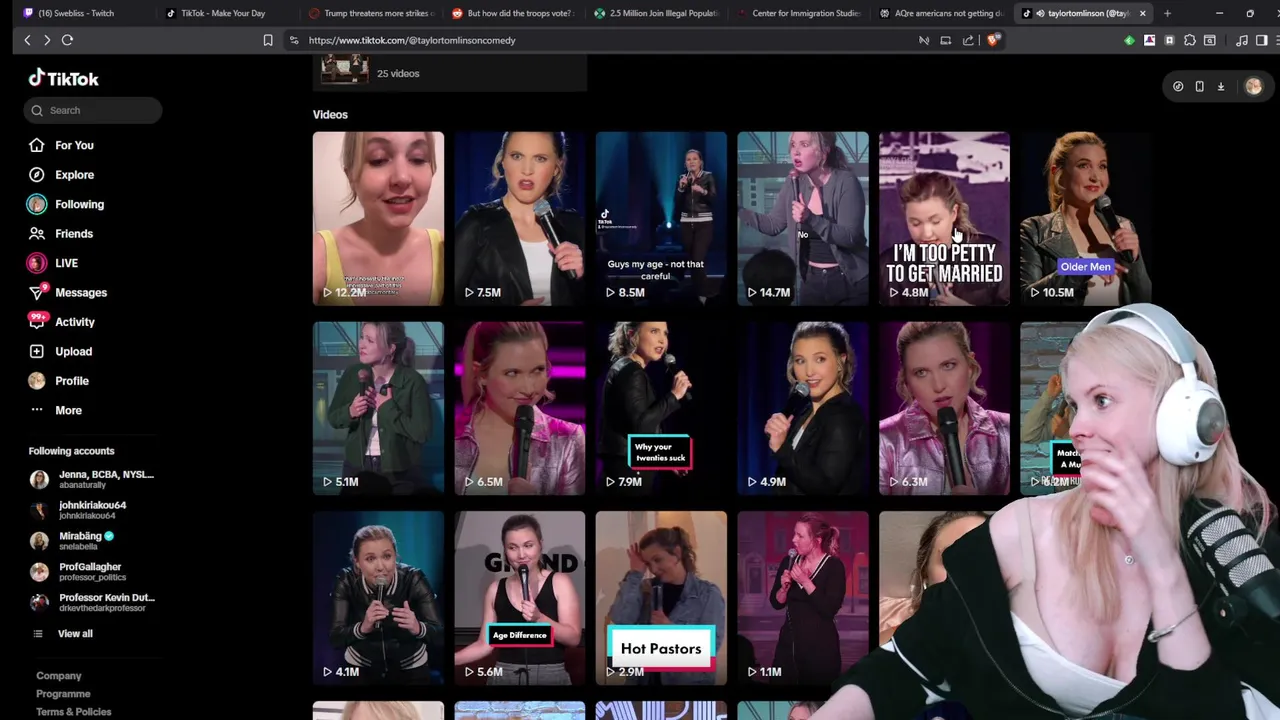Click the TikTok search field
This screenshot has width=1280, height=720.
click(93, 110)
